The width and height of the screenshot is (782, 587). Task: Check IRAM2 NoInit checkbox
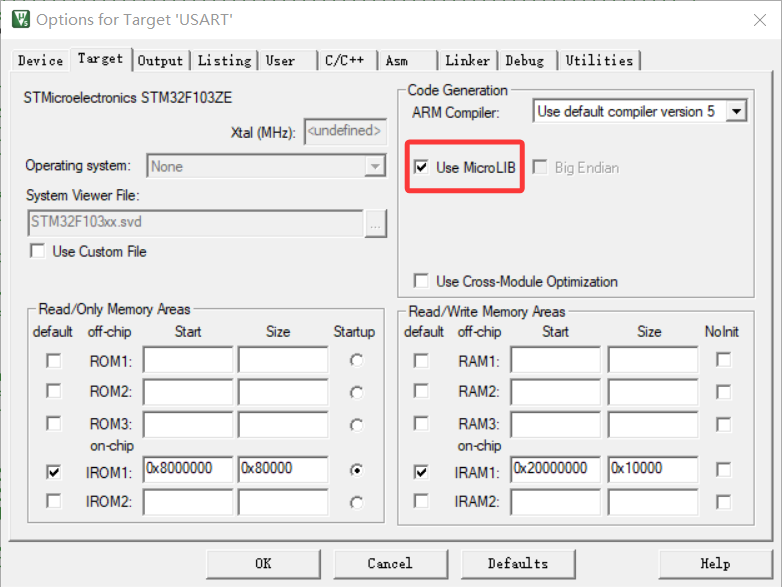[x=724, y=502]
